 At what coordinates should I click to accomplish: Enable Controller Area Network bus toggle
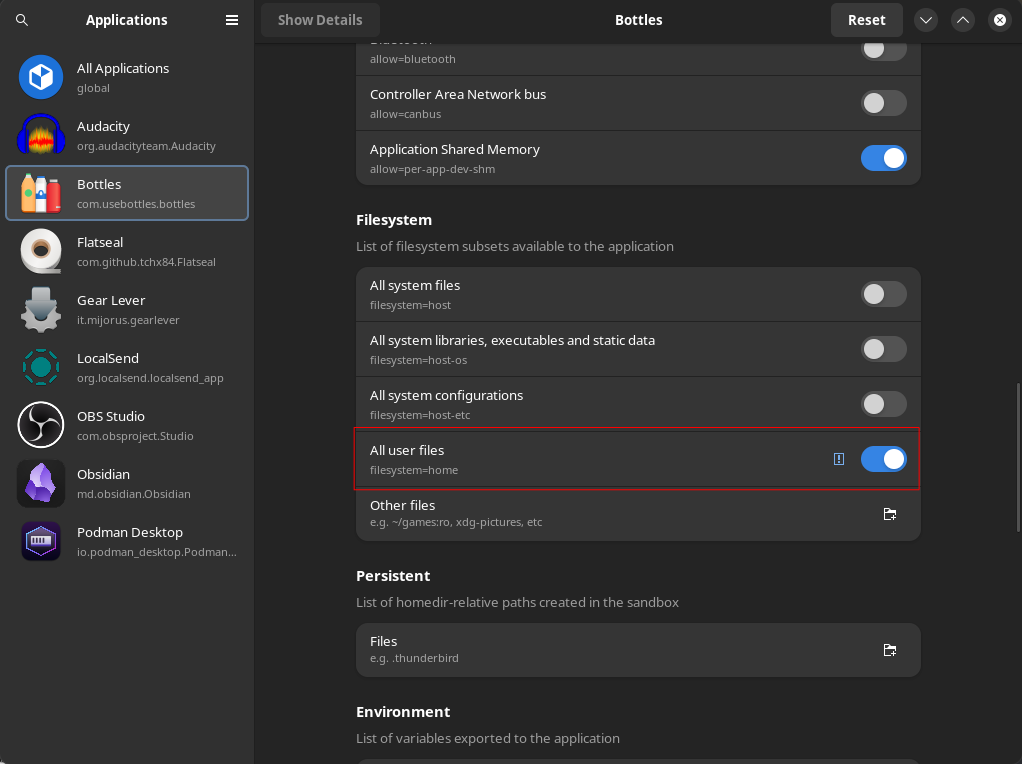tap(884, 103)
